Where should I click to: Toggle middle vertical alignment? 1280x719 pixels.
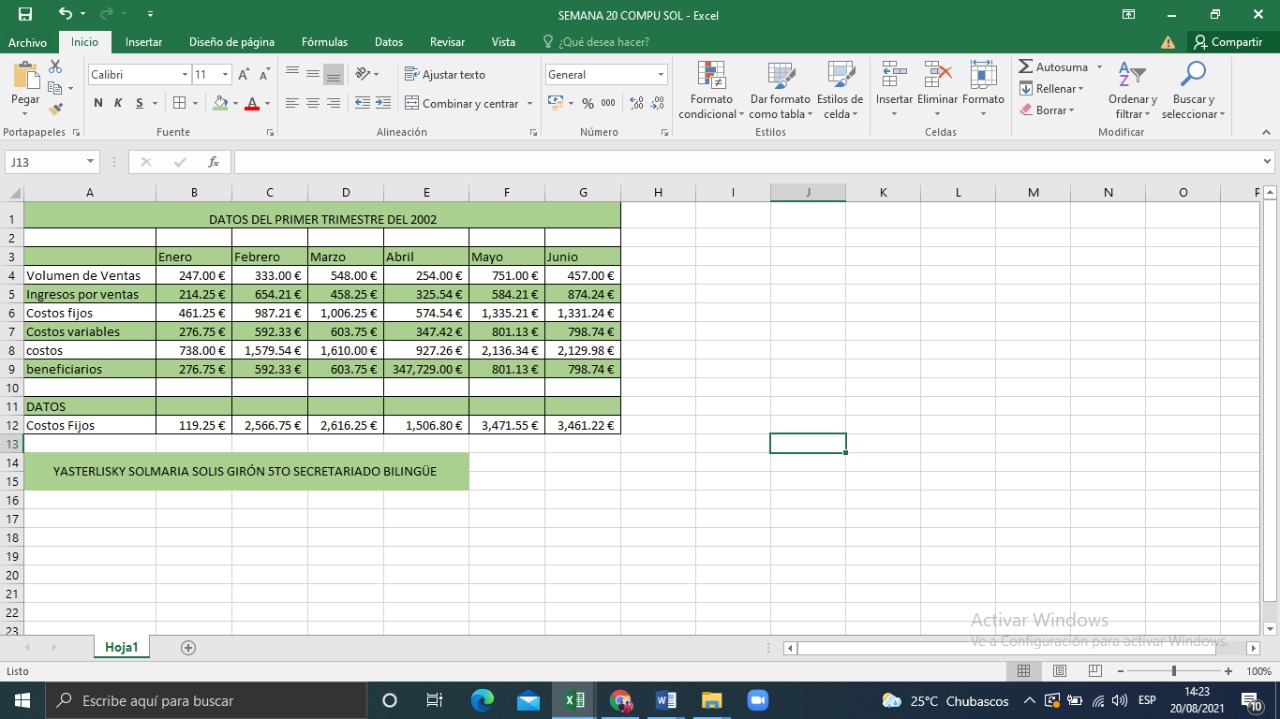click(313, 74)
